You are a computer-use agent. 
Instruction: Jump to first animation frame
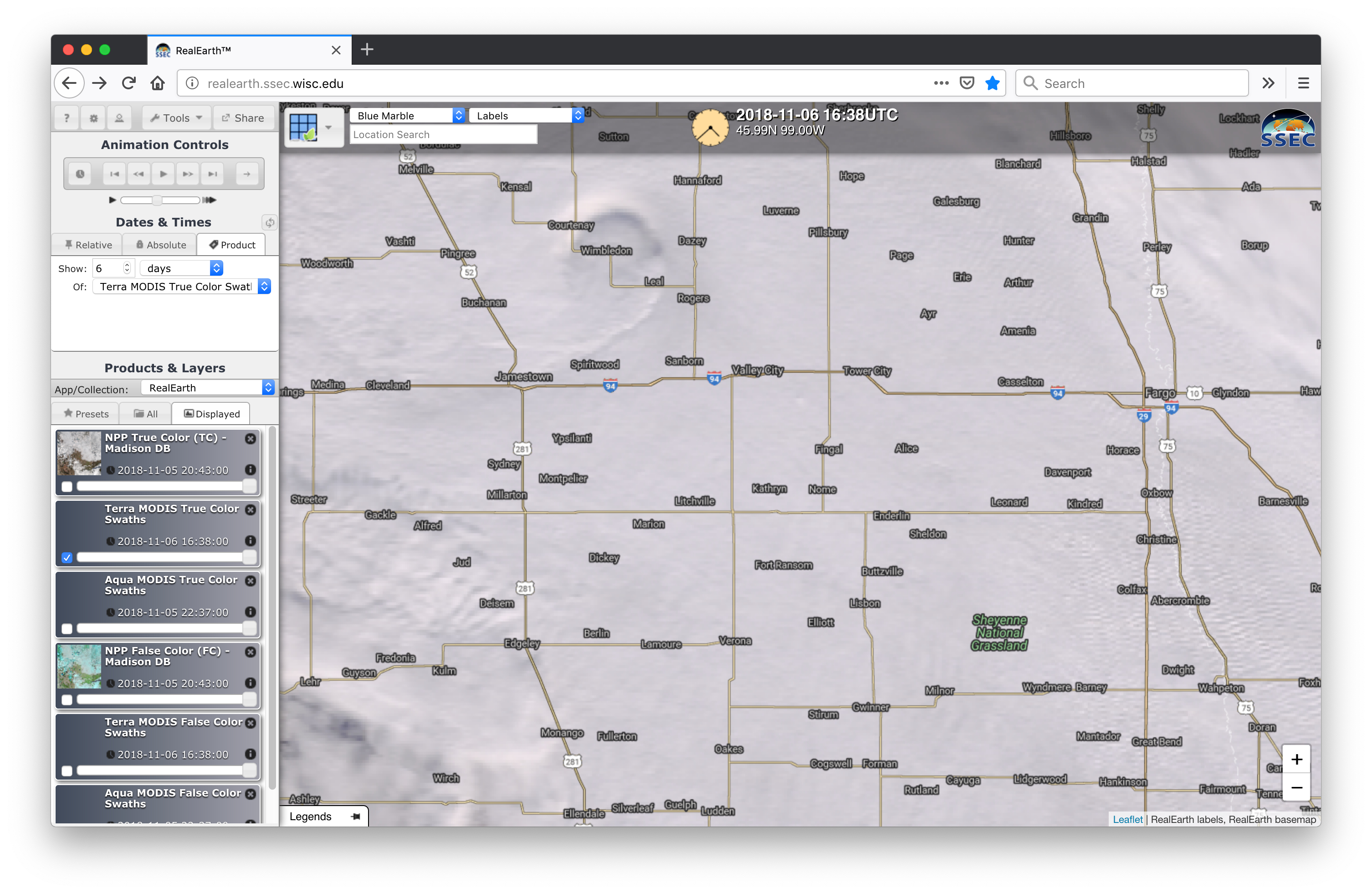115,174
